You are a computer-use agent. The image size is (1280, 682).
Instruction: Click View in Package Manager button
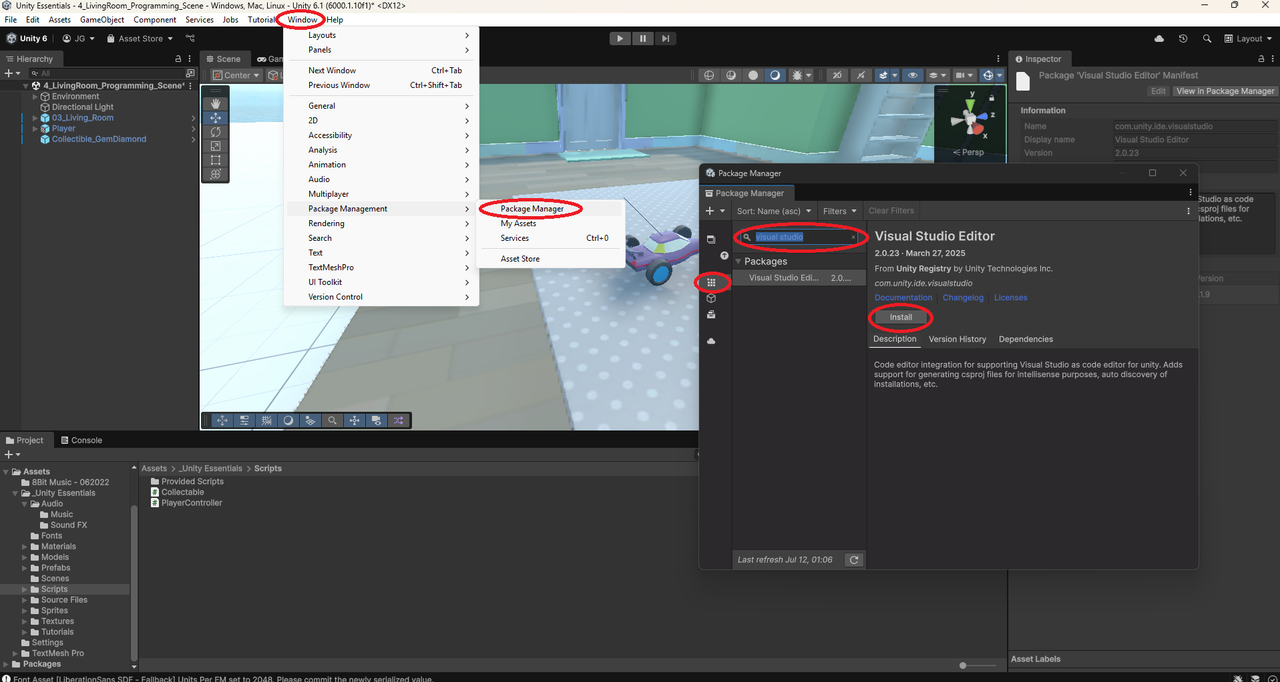(x=1225, y=91)
